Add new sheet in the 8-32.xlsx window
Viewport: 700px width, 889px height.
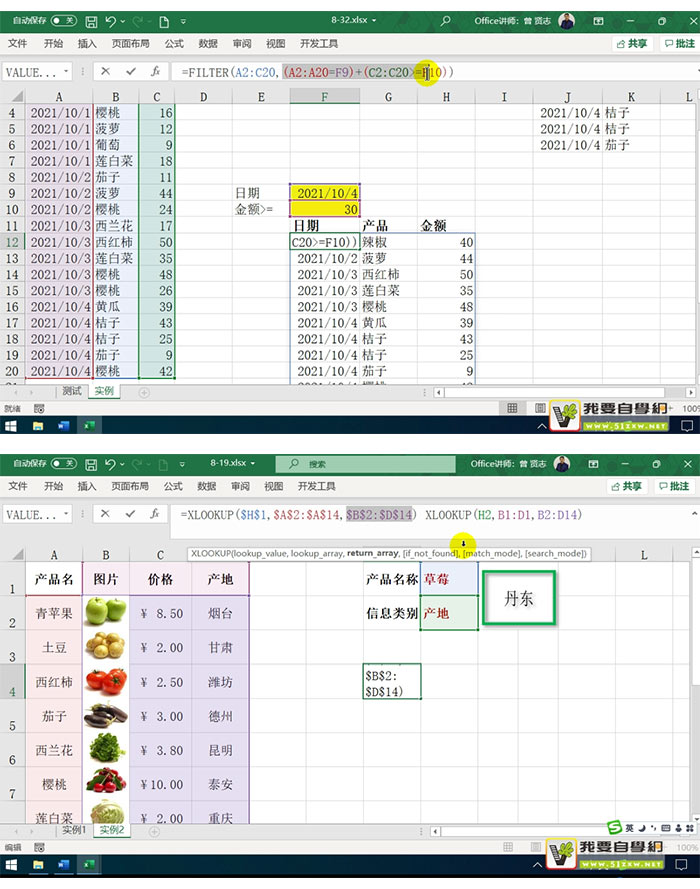(x=144, y=392)
